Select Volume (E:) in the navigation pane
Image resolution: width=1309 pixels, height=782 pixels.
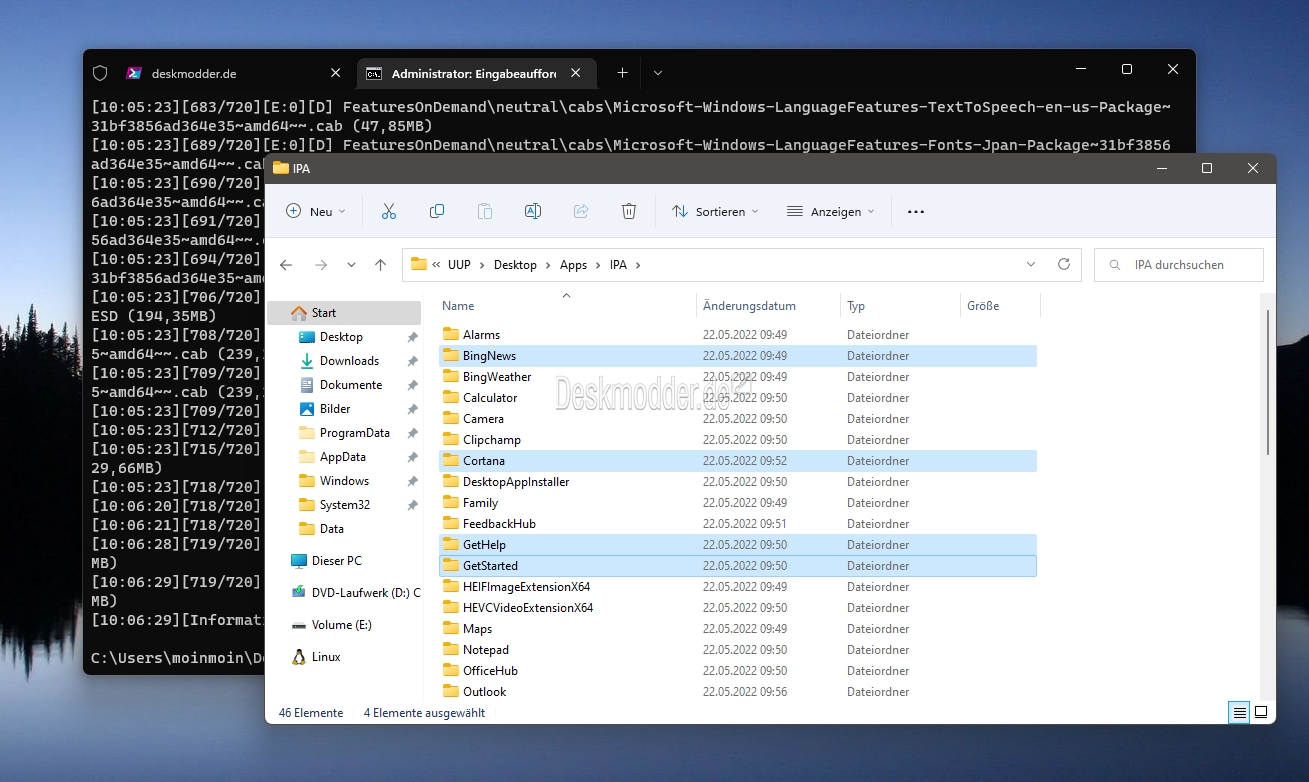pyautogui.click(x=344, y=625)
